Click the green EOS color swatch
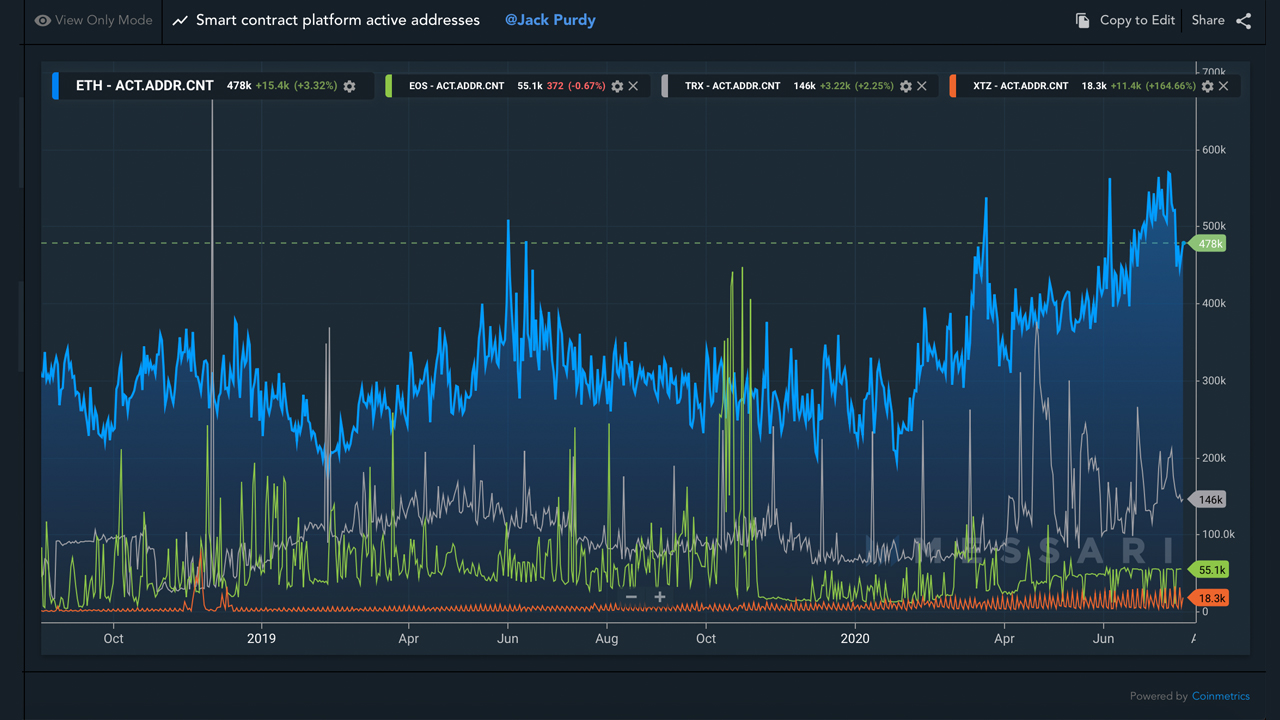The width and height of the screenshot is (1280, 720). click(389, 86)
